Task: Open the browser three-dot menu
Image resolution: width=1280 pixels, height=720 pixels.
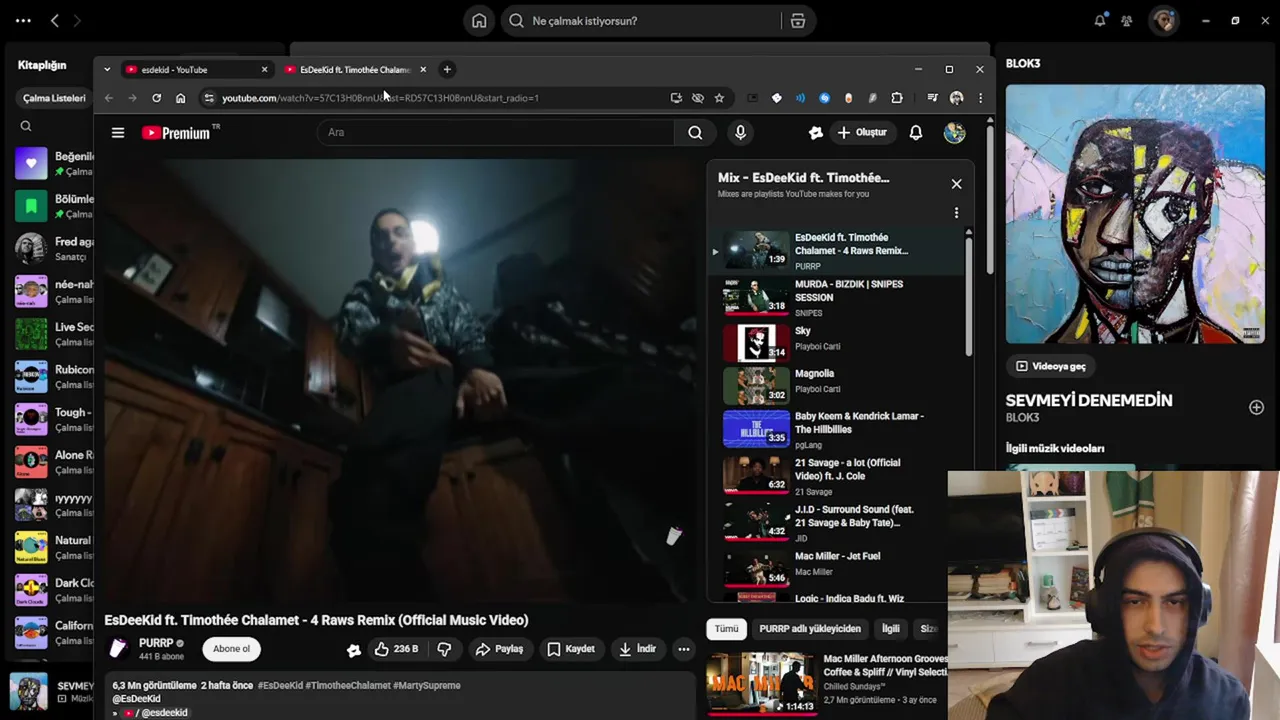Action: click(980, 98)
